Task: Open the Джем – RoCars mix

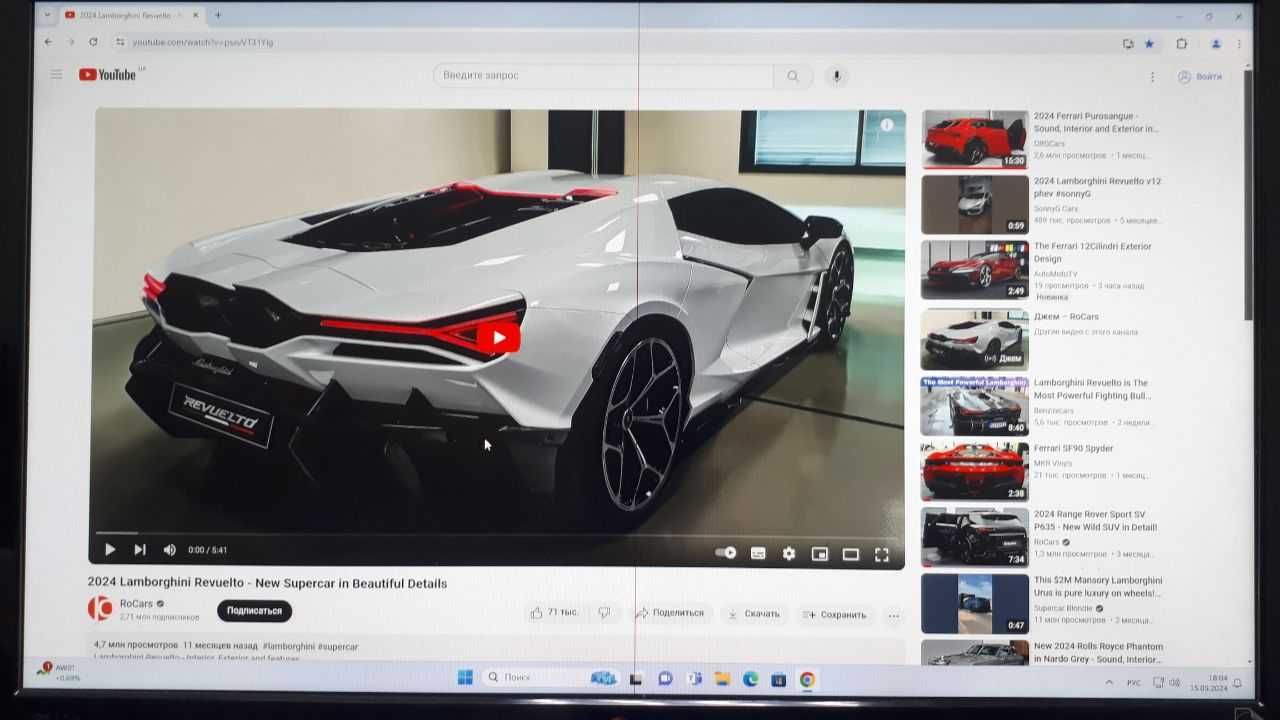Action: click(x=974, y=339)
